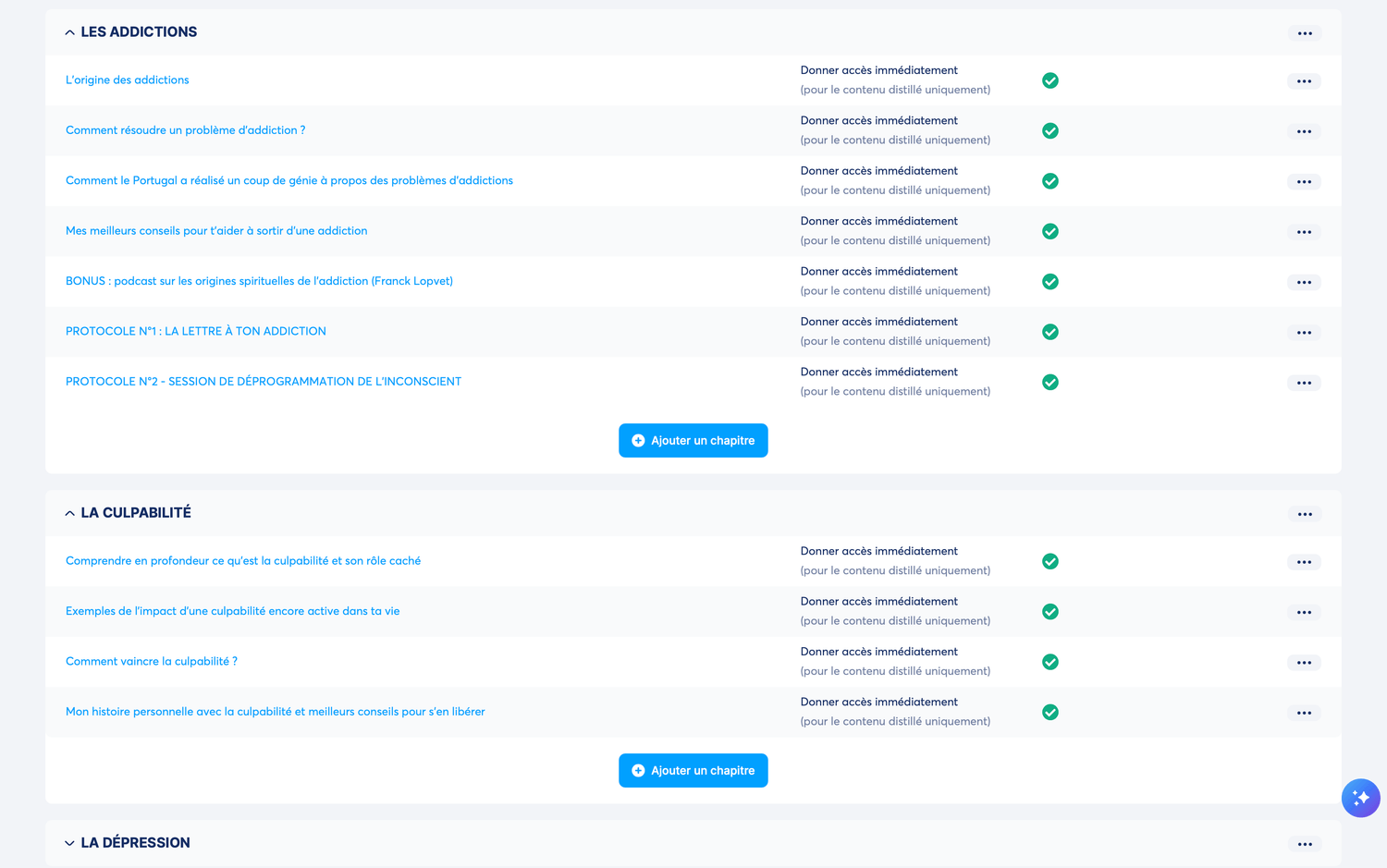Open three-dot menu for Mes meilleurs conseils addiction chapter
Viewport: 1387px width, 868px height.
click(x=1304, y=232)
